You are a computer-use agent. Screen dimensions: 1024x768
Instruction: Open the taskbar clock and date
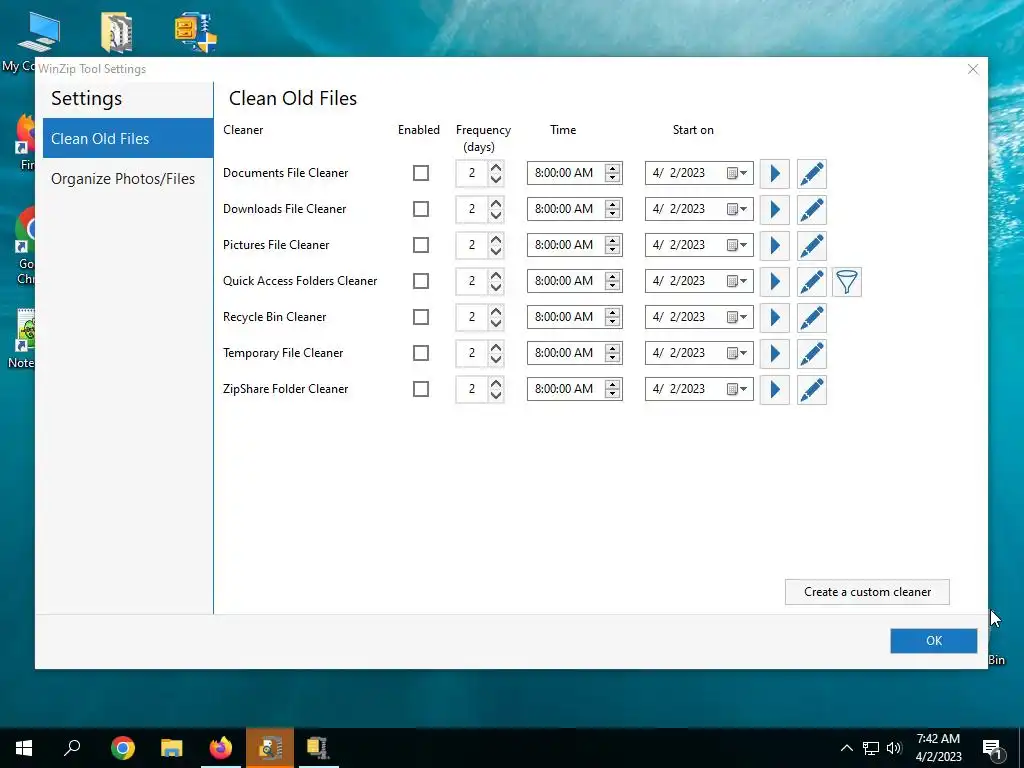[x=938, y=748]
